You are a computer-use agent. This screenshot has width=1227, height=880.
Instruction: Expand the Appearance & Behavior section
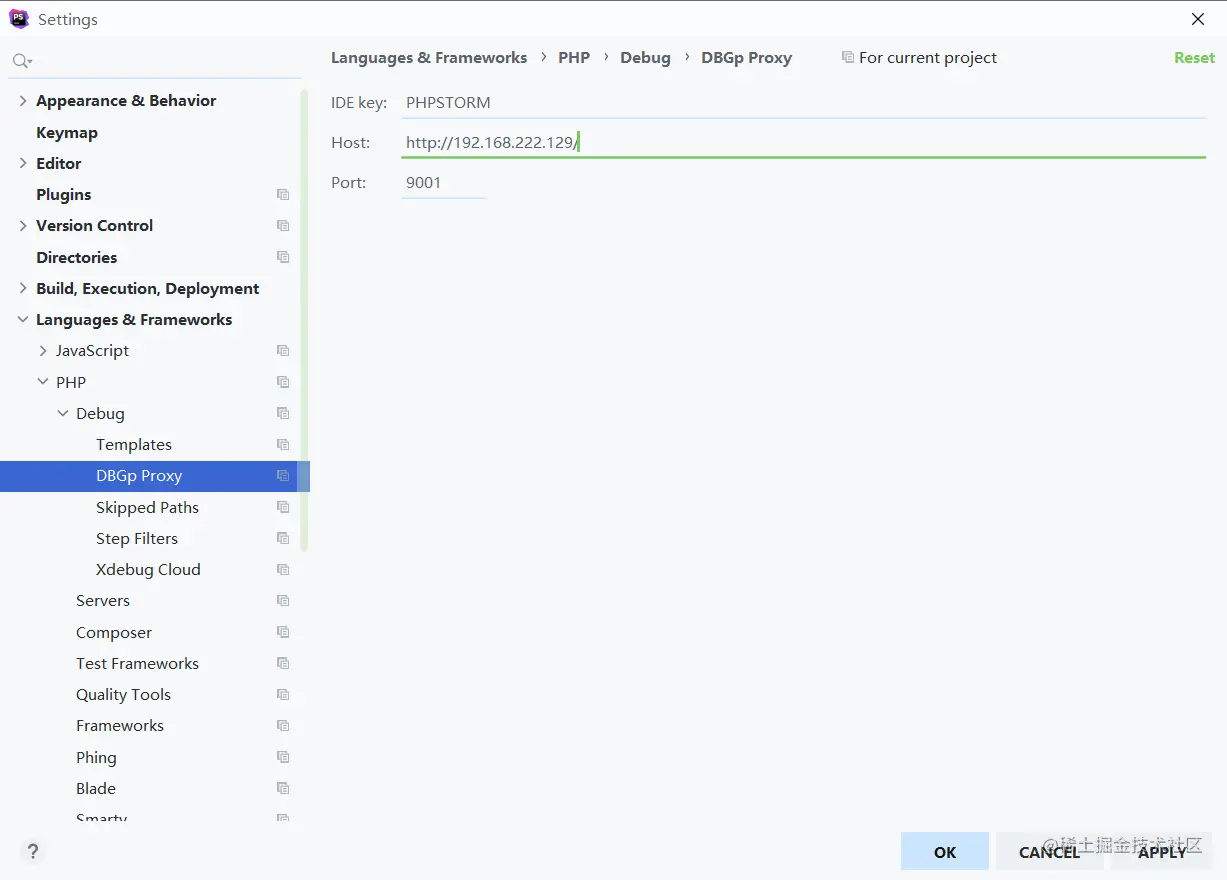coord(23,101)
